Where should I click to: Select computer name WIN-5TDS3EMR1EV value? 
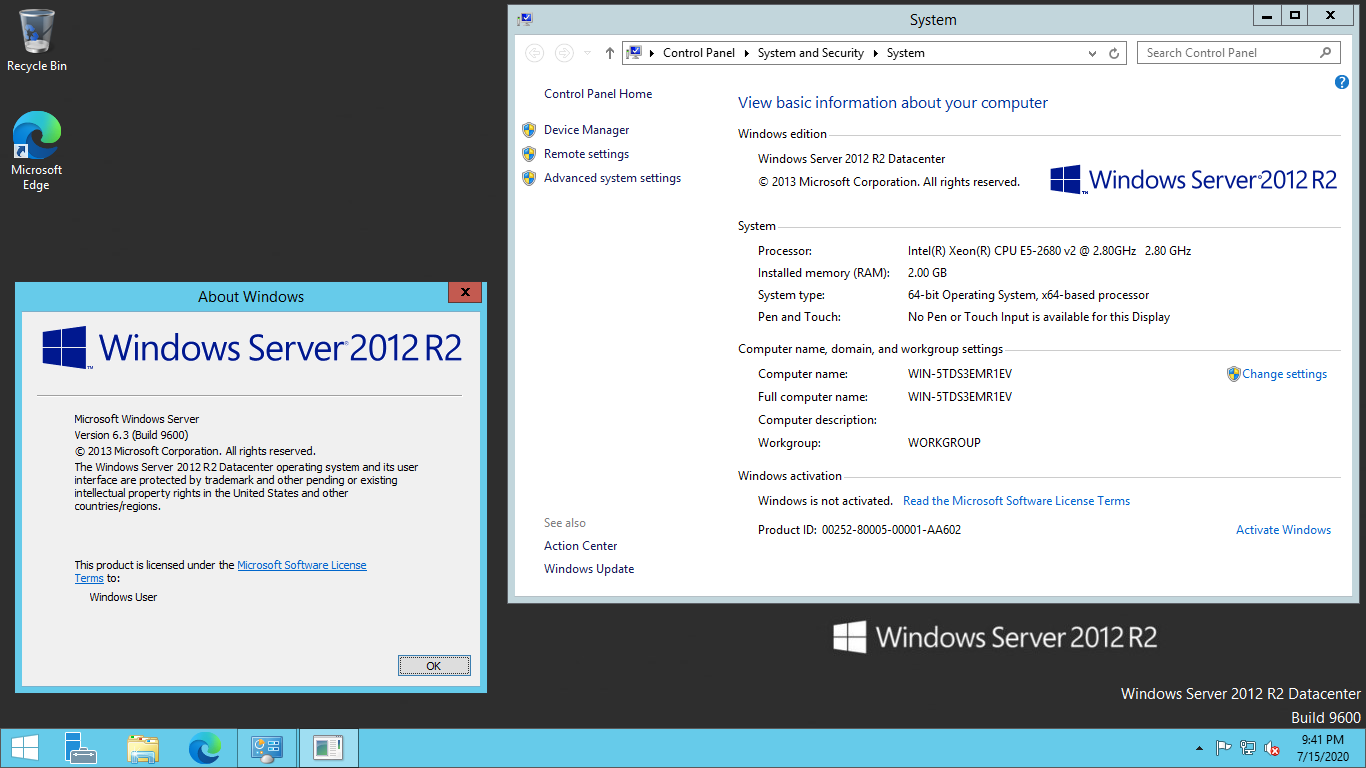tap(960, 374)
